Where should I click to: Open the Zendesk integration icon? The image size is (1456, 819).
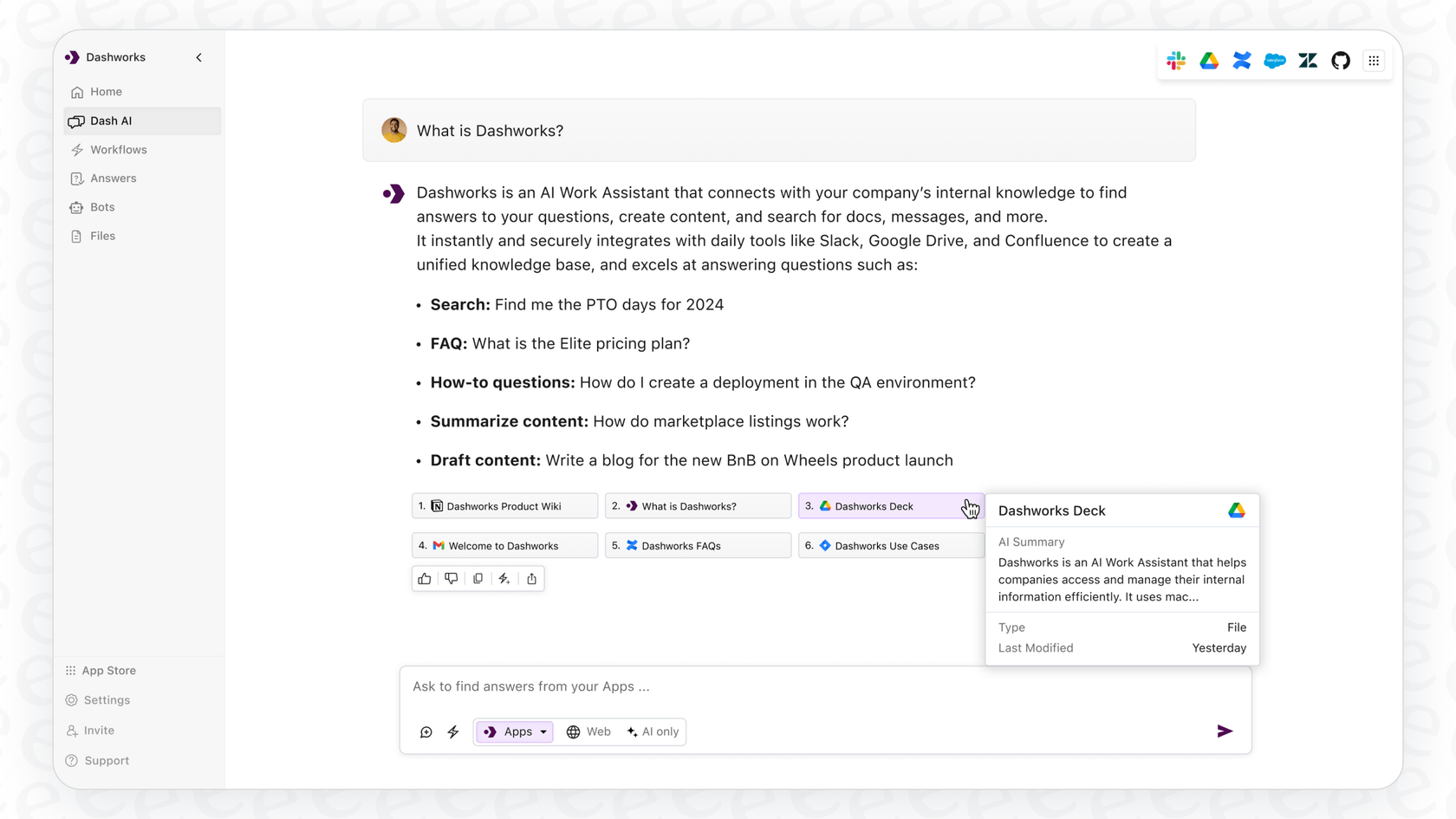[1308, 61]
